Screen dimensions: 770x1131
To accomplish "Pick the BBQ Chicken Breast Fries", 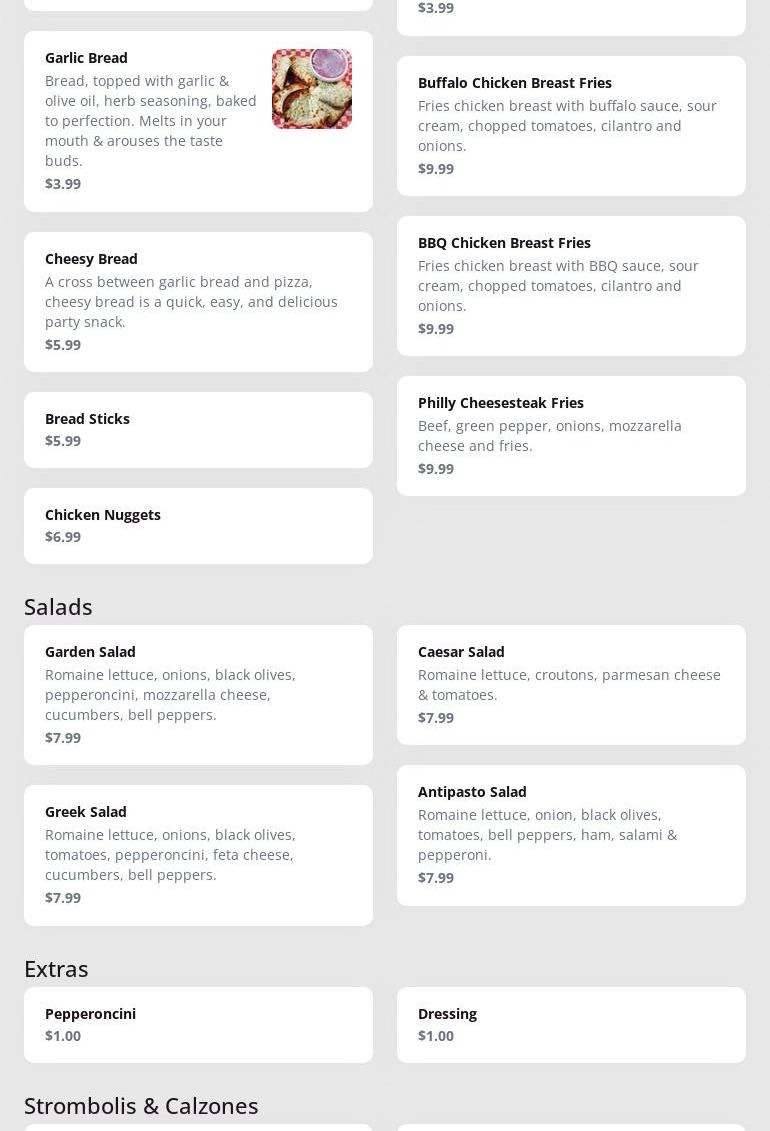I will (x=571, y=285).
